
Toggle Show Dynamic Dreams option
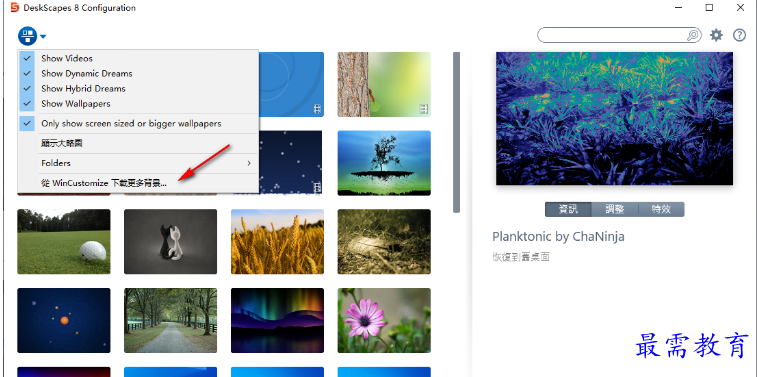[138, 73]
